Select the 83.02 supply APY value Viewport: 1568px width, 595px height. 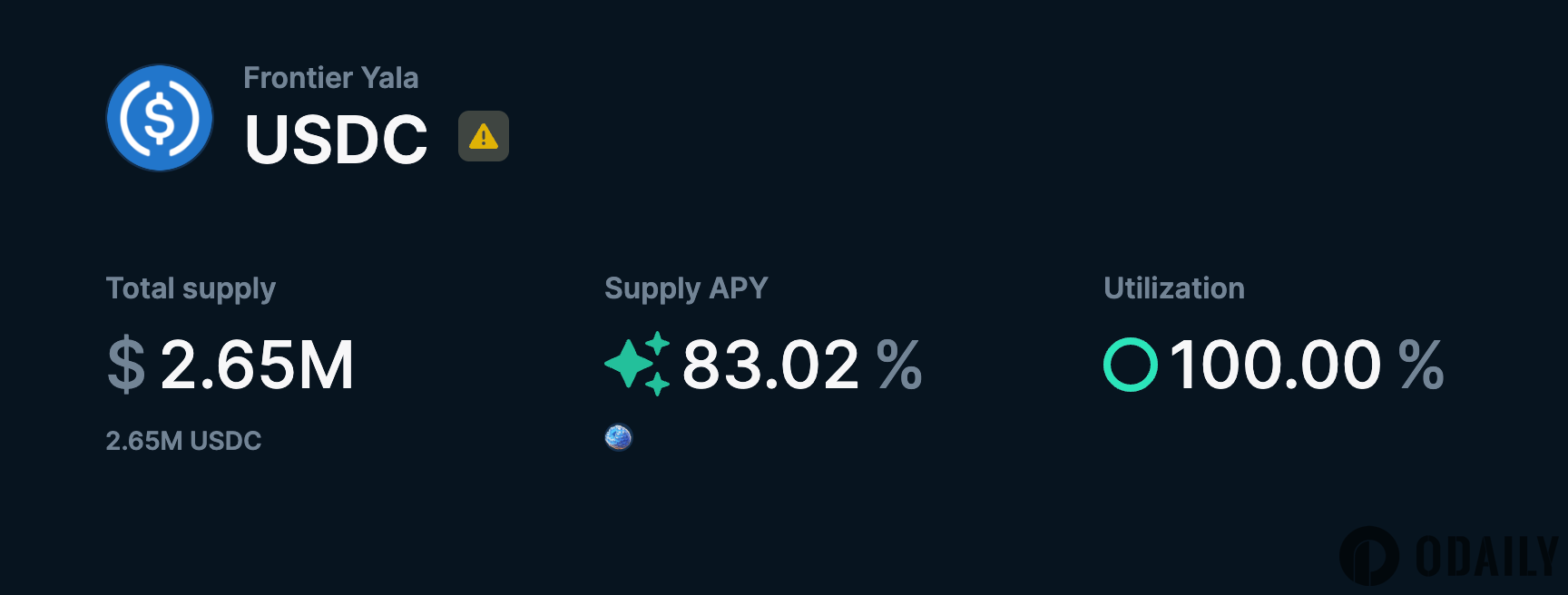tap(770, 365)
